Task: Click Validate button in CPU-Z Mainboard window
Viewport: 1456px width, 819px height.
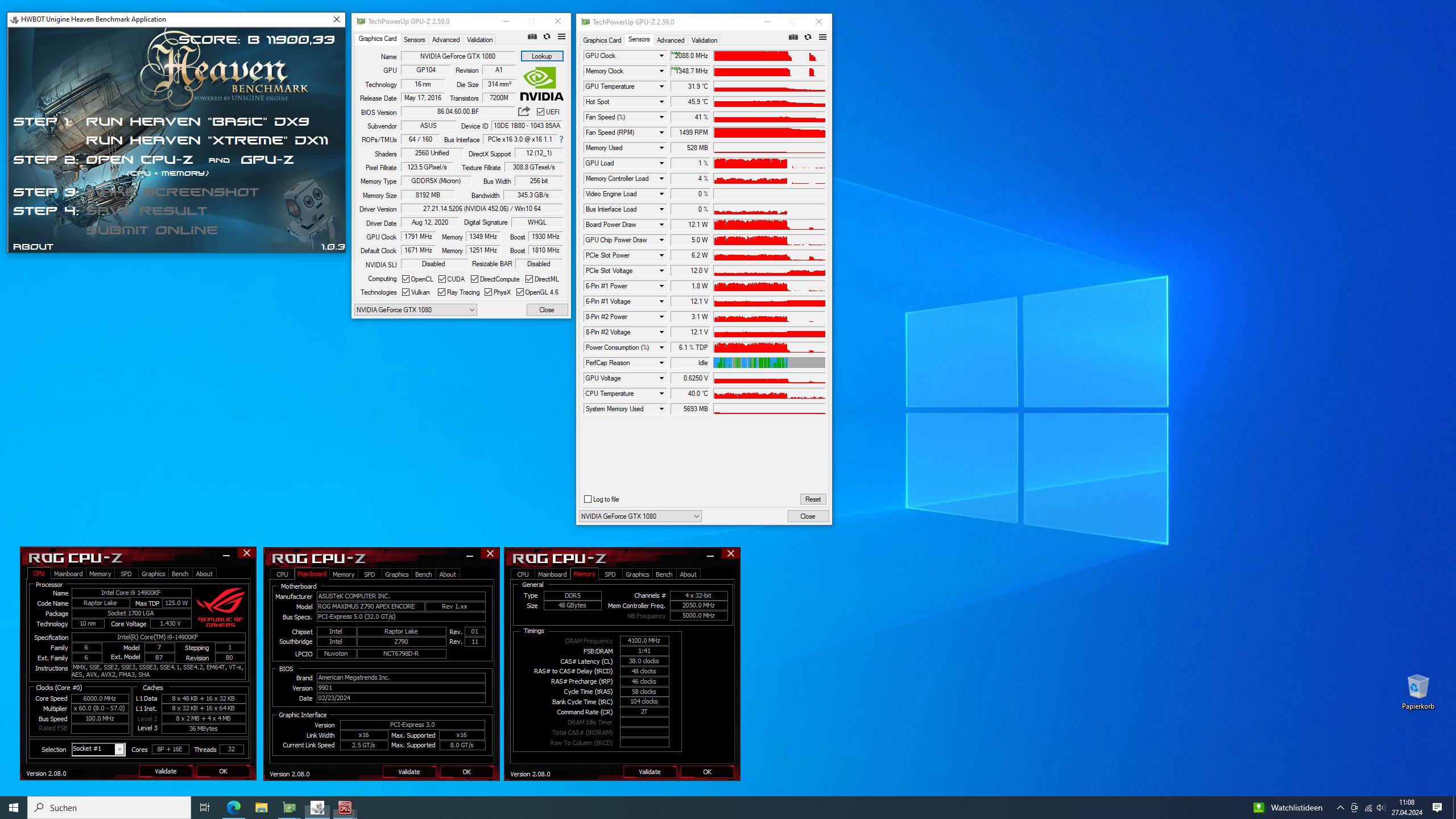Action: [408, 772]
